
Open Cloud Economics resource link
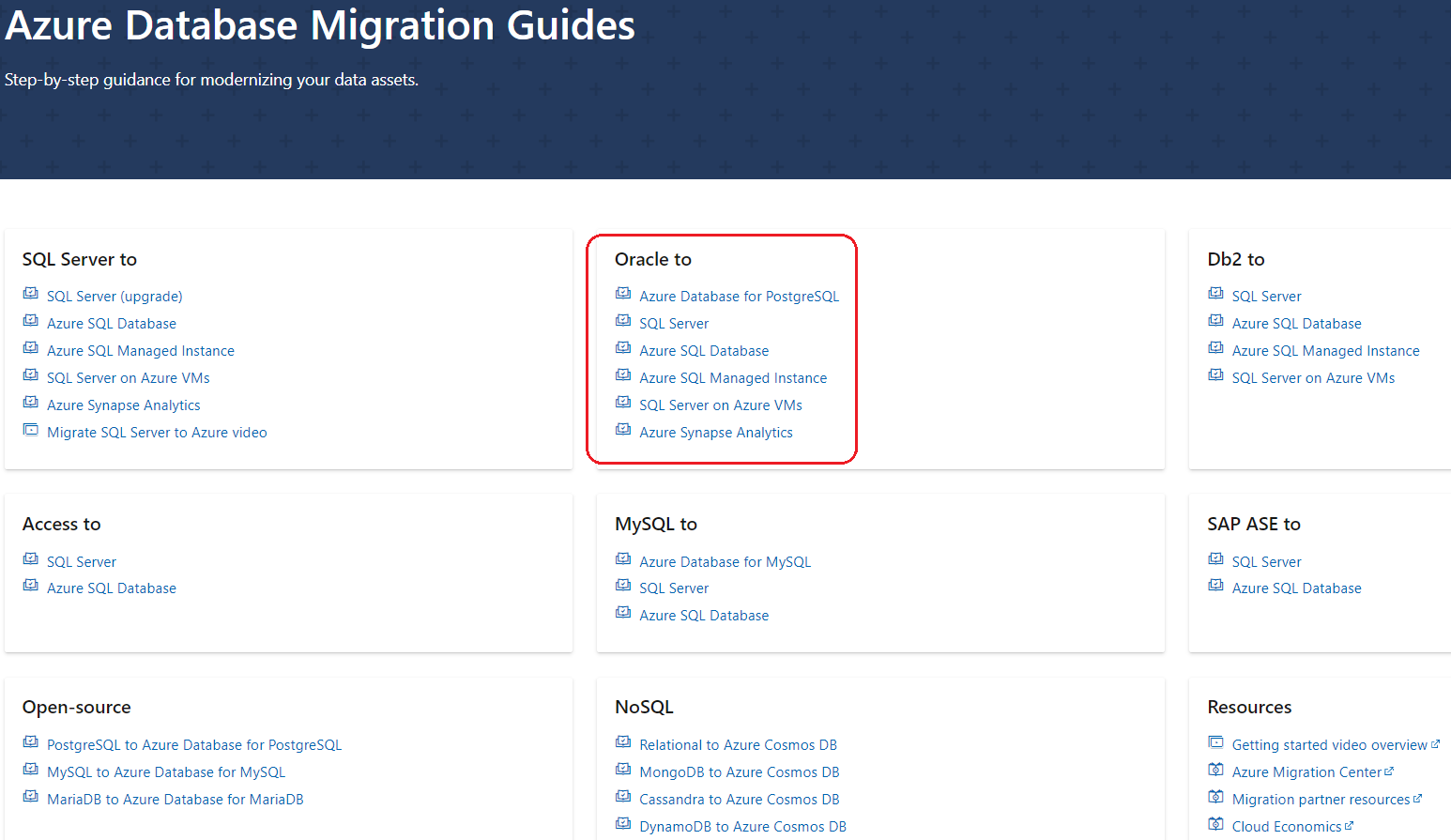point(1292,827)
